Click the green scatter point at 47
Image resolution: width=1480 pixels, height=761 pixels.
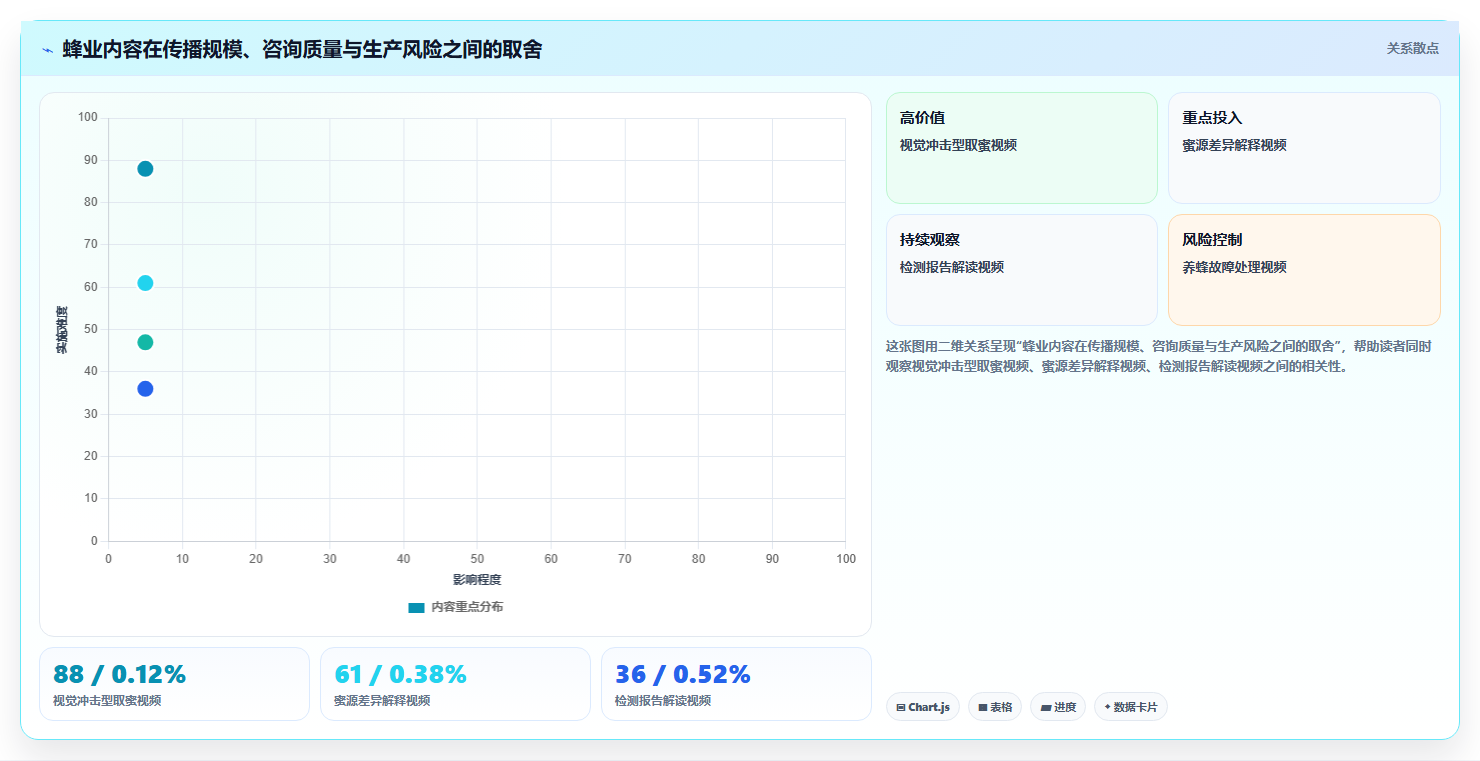tap(145, 342)
